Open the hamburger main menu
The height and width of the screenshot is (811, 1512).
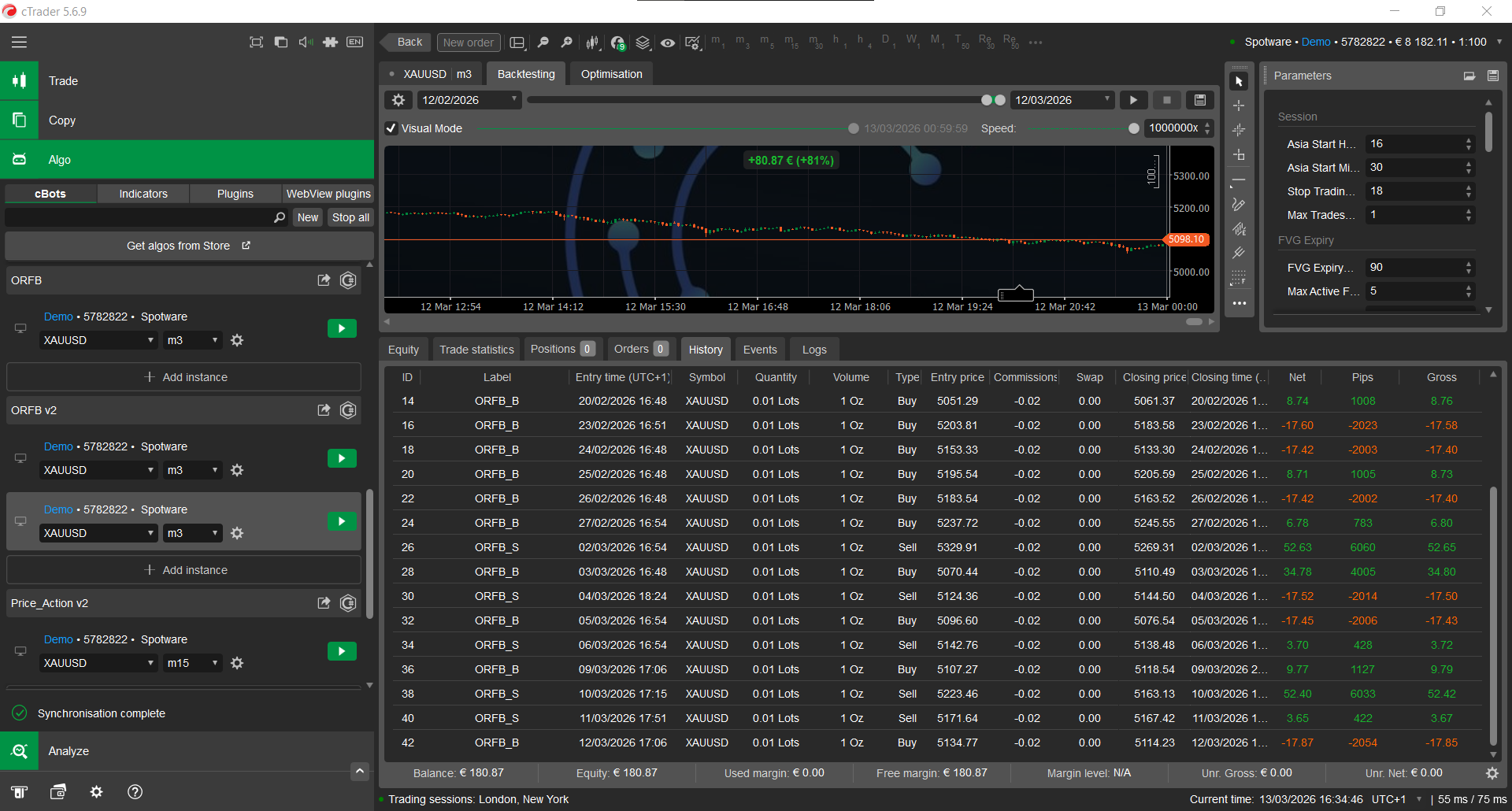pyautogui.click(x=19, y=43)
